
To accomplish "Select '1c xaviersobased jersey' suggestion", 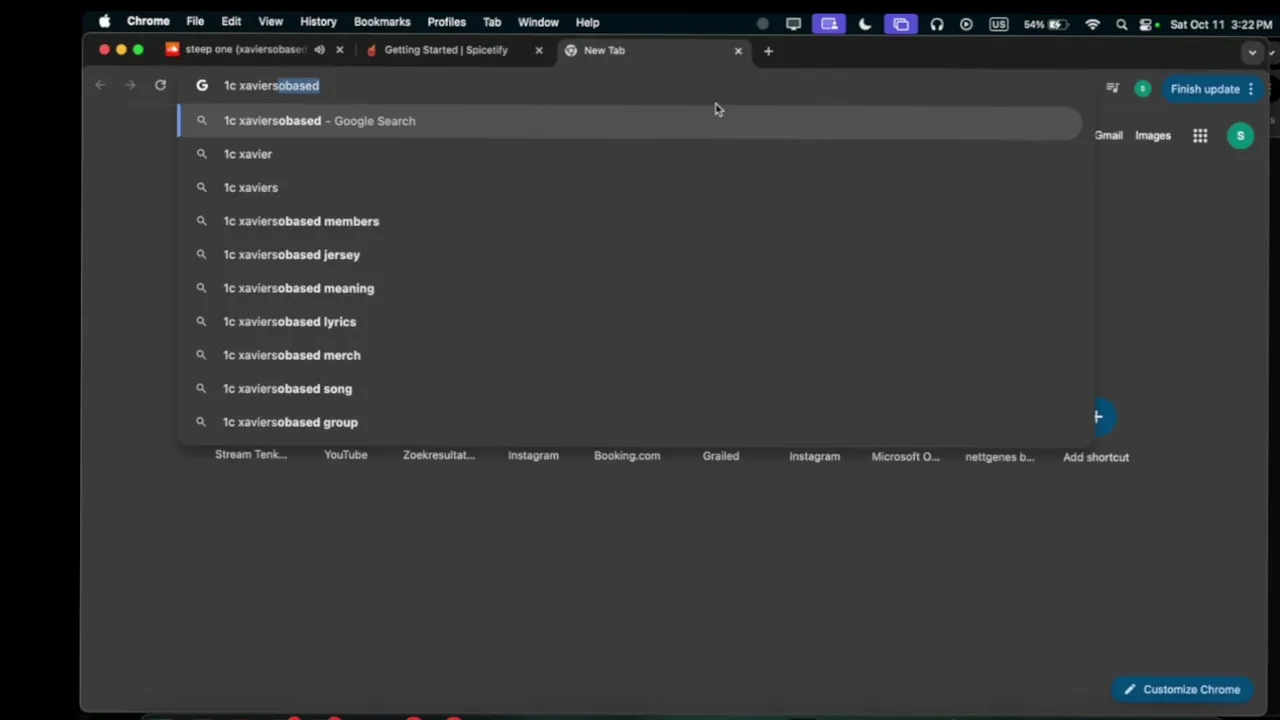I will coord(630,254).
